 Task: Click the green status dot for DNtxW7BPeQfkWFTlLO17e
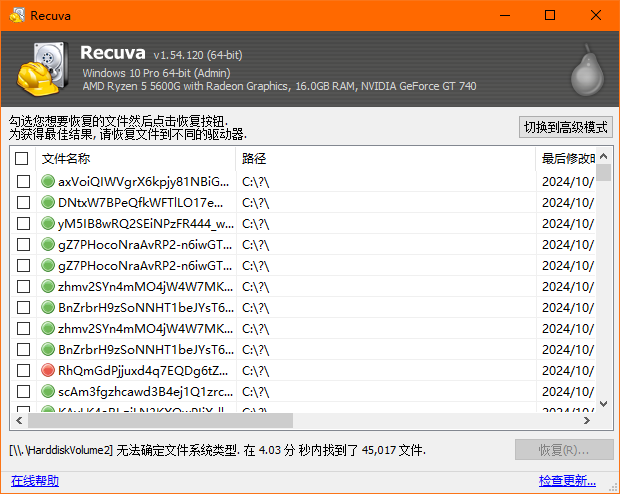(x=48, y=203)
